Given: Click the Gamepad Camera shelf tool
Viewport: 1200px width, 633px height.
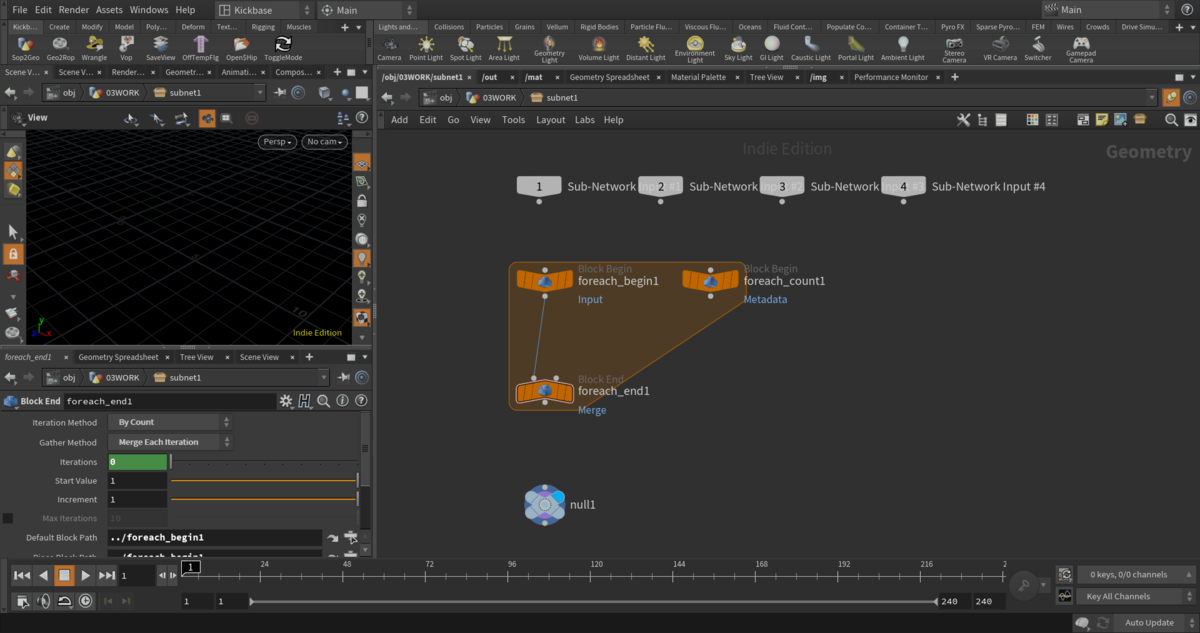Looking at the screenshot, I should 1081,51.
